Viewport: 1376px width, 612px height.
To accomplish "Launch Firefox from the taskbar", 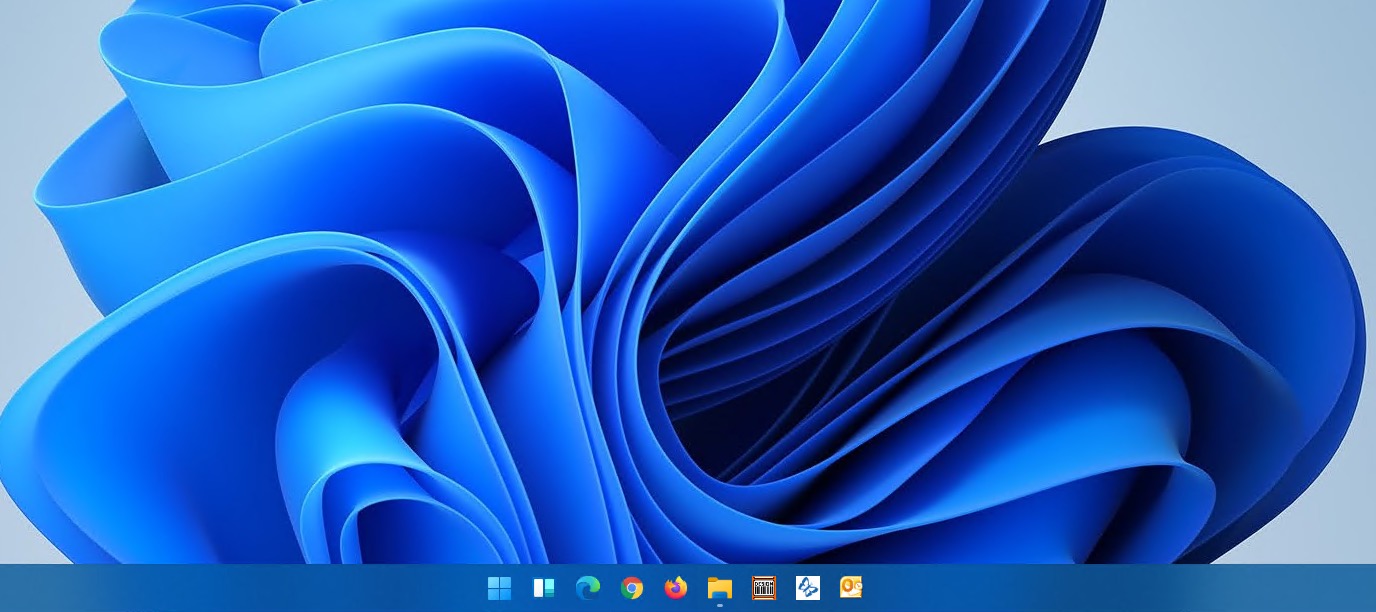I will click(x=676, y=588).
